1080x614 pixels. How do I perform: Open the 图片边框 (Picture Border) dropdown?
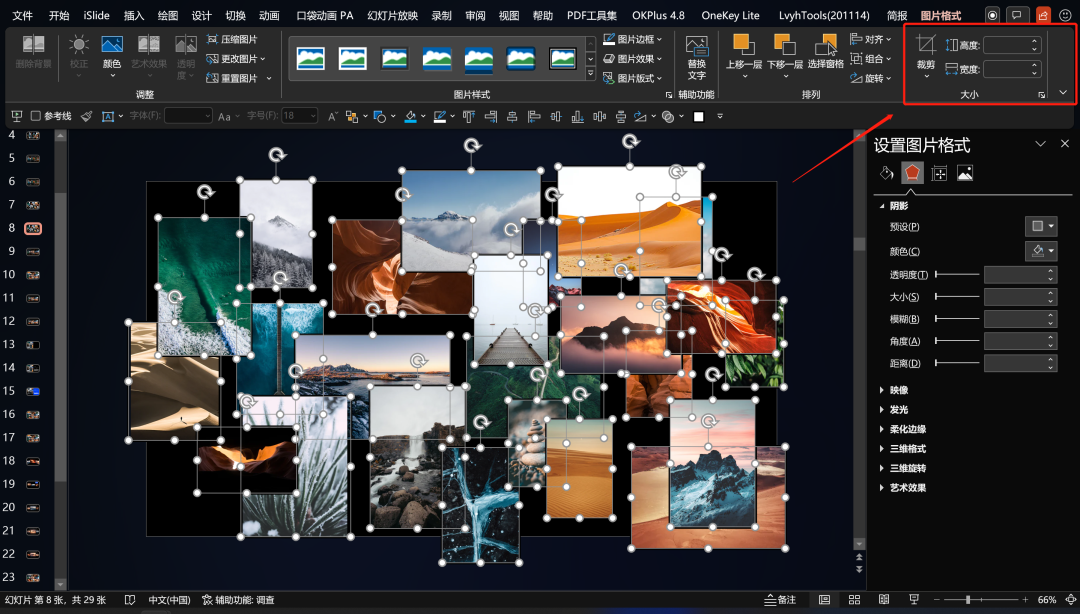coord(635,39)
